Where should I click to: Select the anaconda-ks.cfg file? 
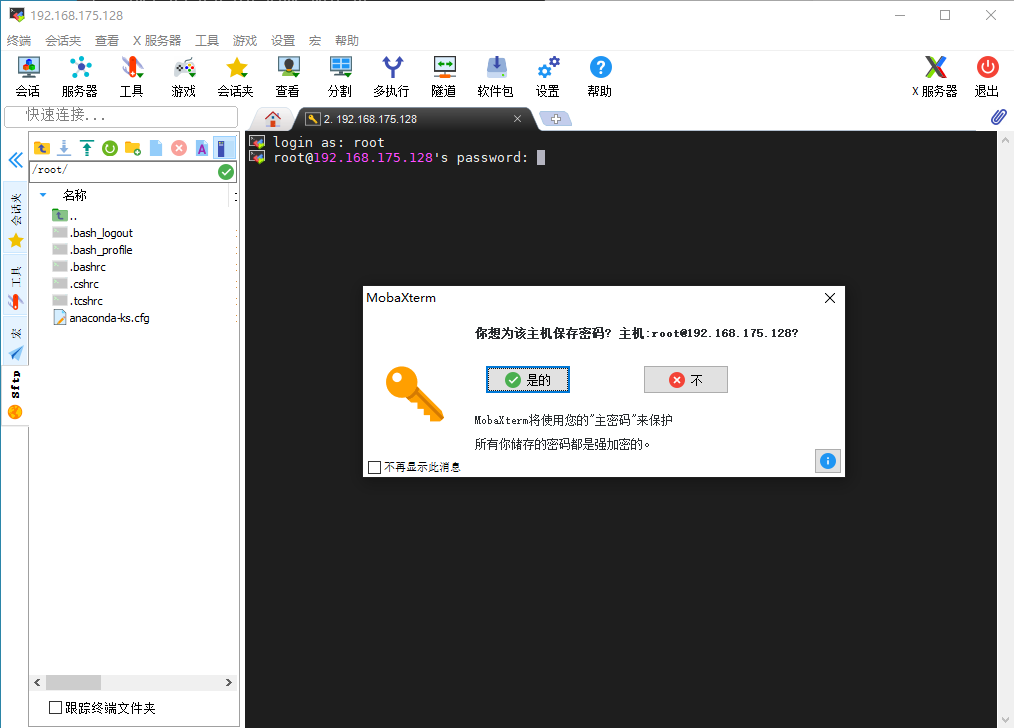coord(102,317)
